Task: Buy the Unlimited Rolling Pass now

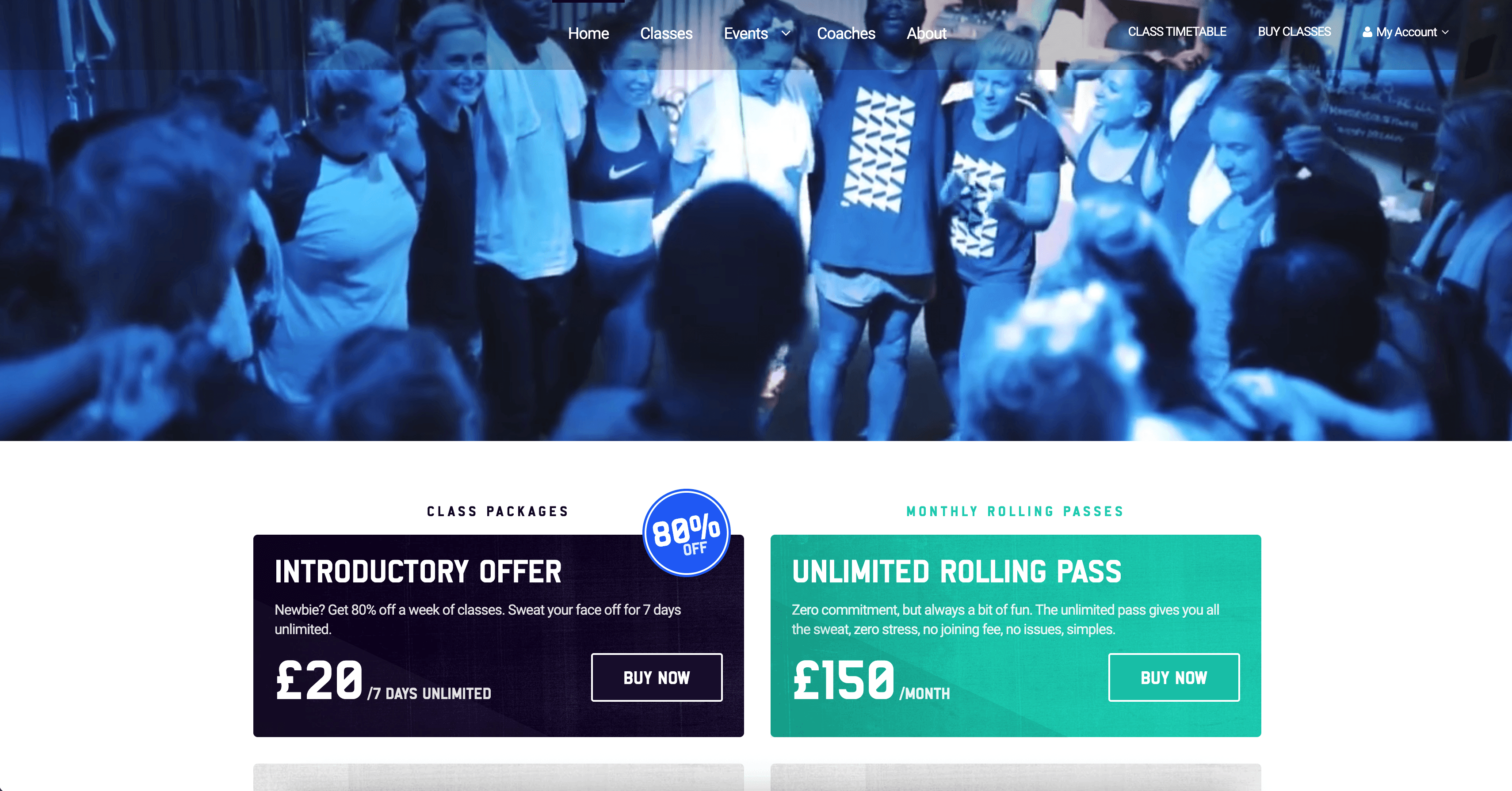Action: tap(1174, 677)
